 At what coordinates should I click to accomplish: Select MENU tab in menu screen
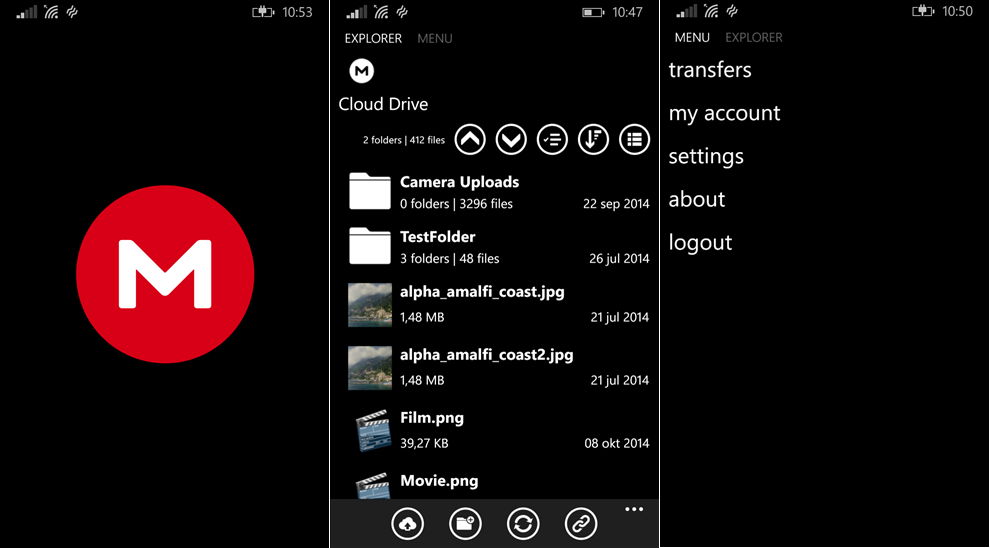(692, 38)
